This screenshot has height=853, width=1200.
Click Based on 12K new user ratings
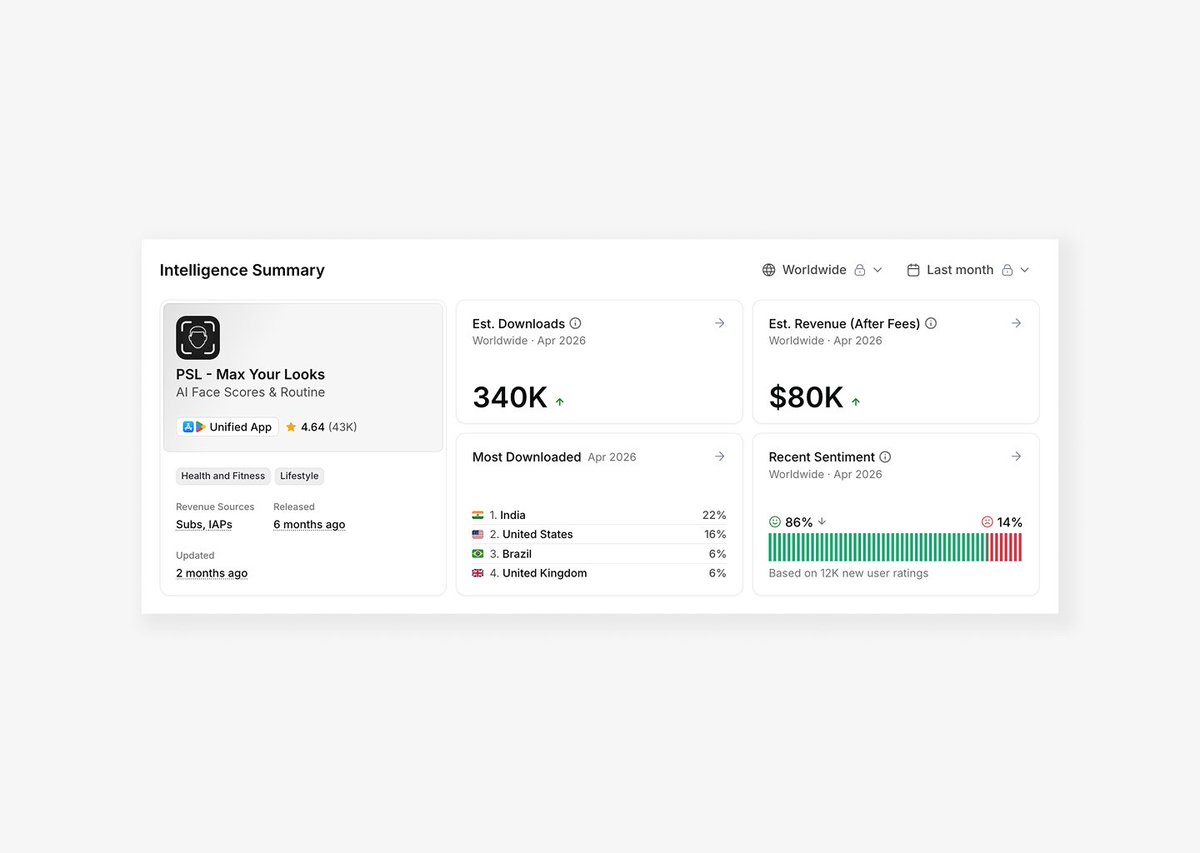click(x=848, y=573)
